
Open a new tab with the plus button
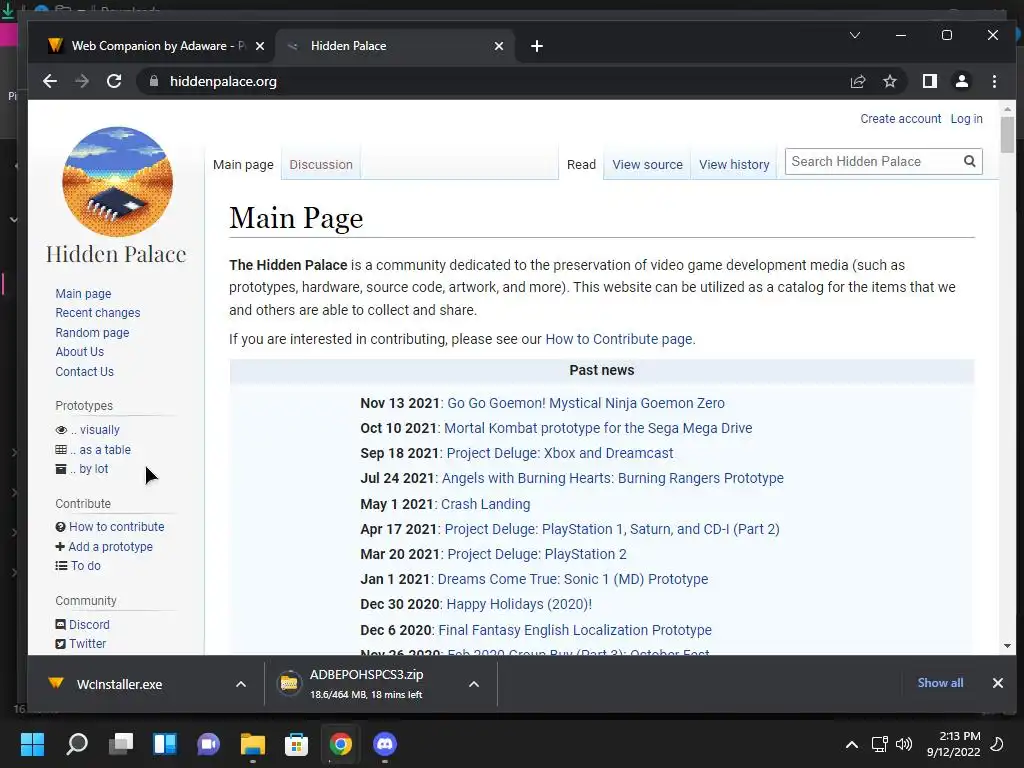pos(537,46)
